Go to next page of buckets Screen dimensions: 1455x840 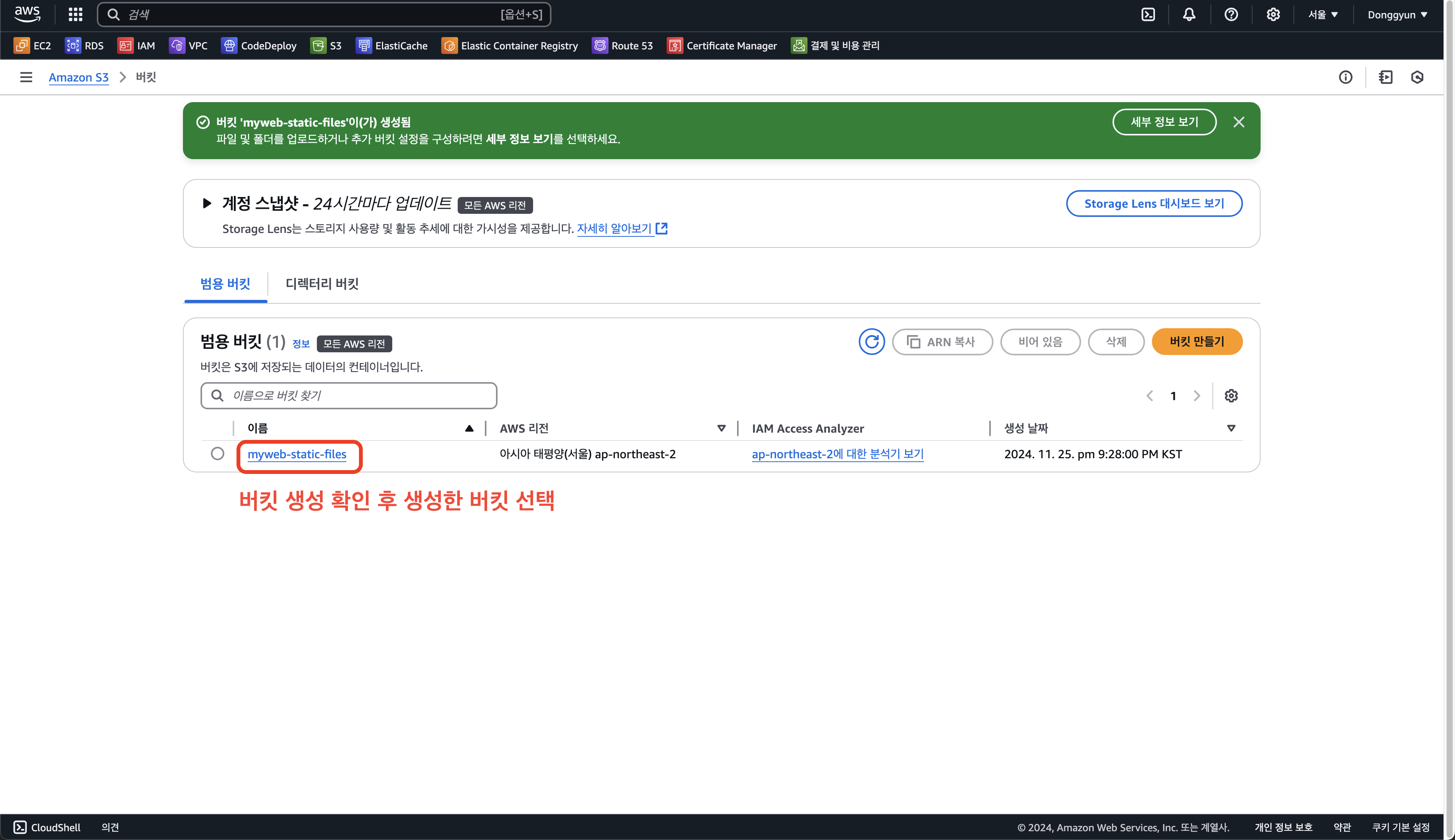[x=1196, y=396]
